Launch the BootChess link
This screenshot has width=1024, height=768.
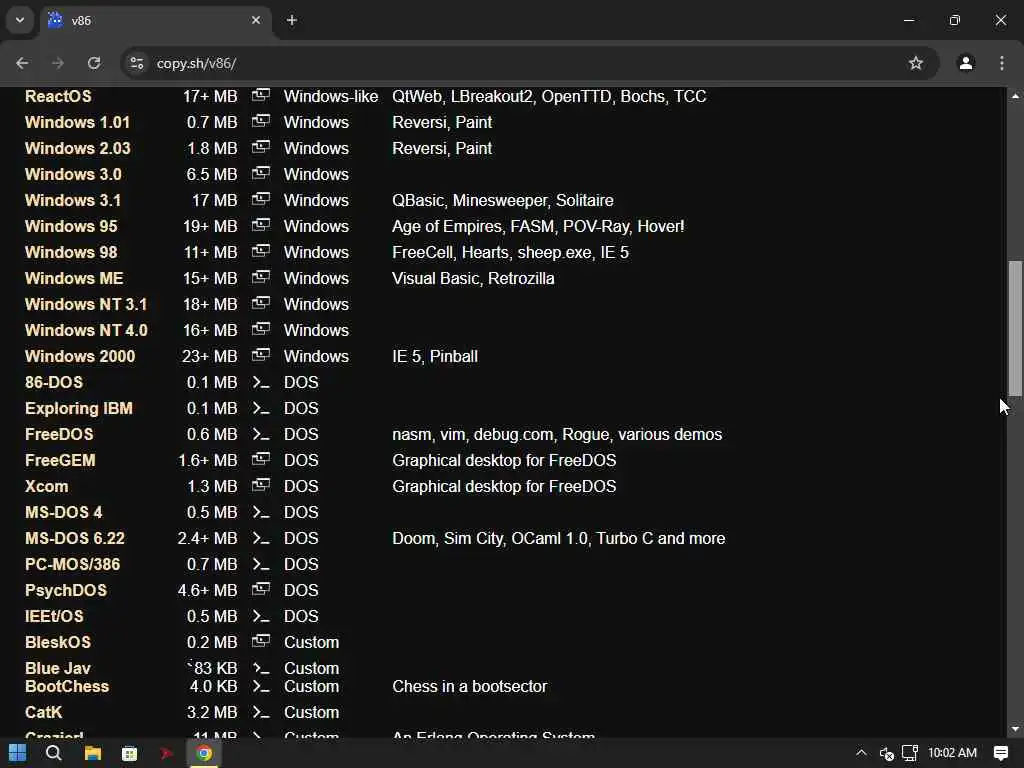67,687
